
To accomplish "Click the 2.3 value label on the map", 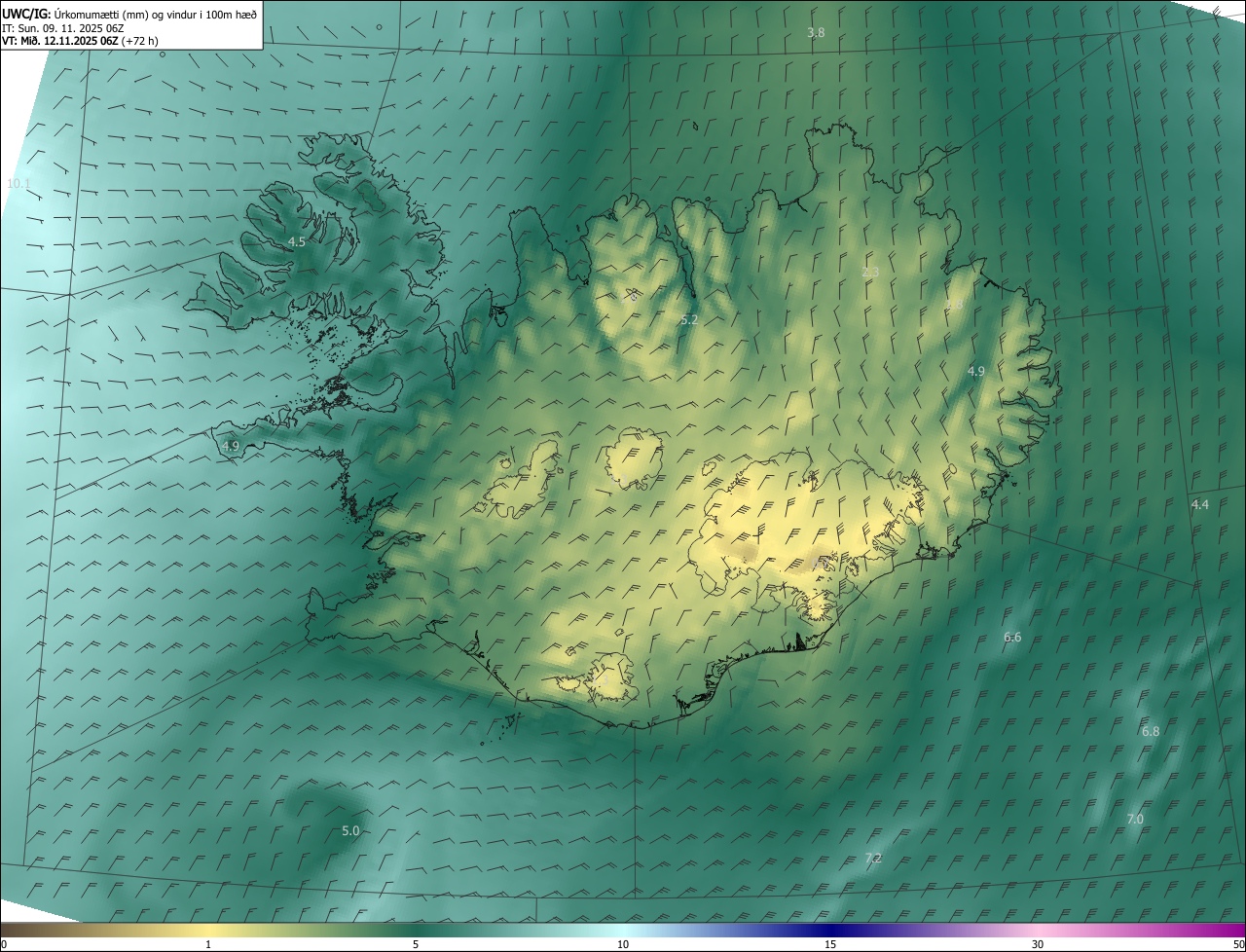I will coord(870,272).
